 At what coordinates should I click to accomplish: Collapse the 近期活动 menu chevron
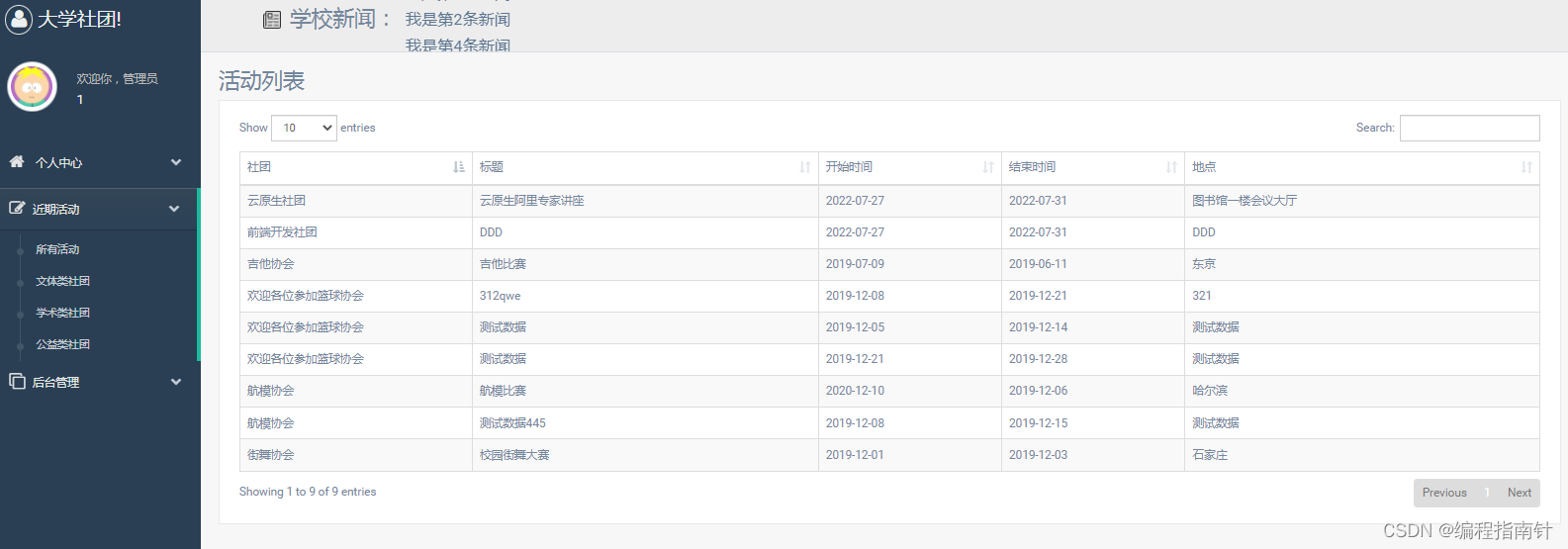174,209
